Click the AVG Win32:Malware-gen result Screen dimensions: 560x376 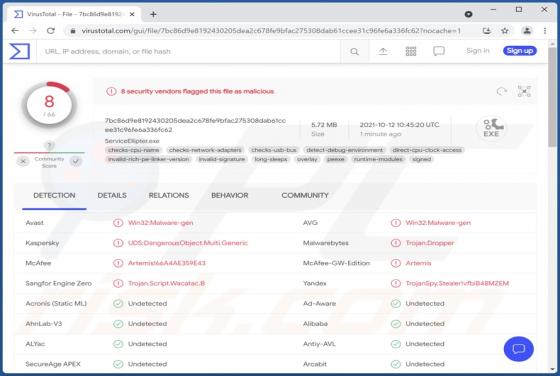click(x=438, y=223)
